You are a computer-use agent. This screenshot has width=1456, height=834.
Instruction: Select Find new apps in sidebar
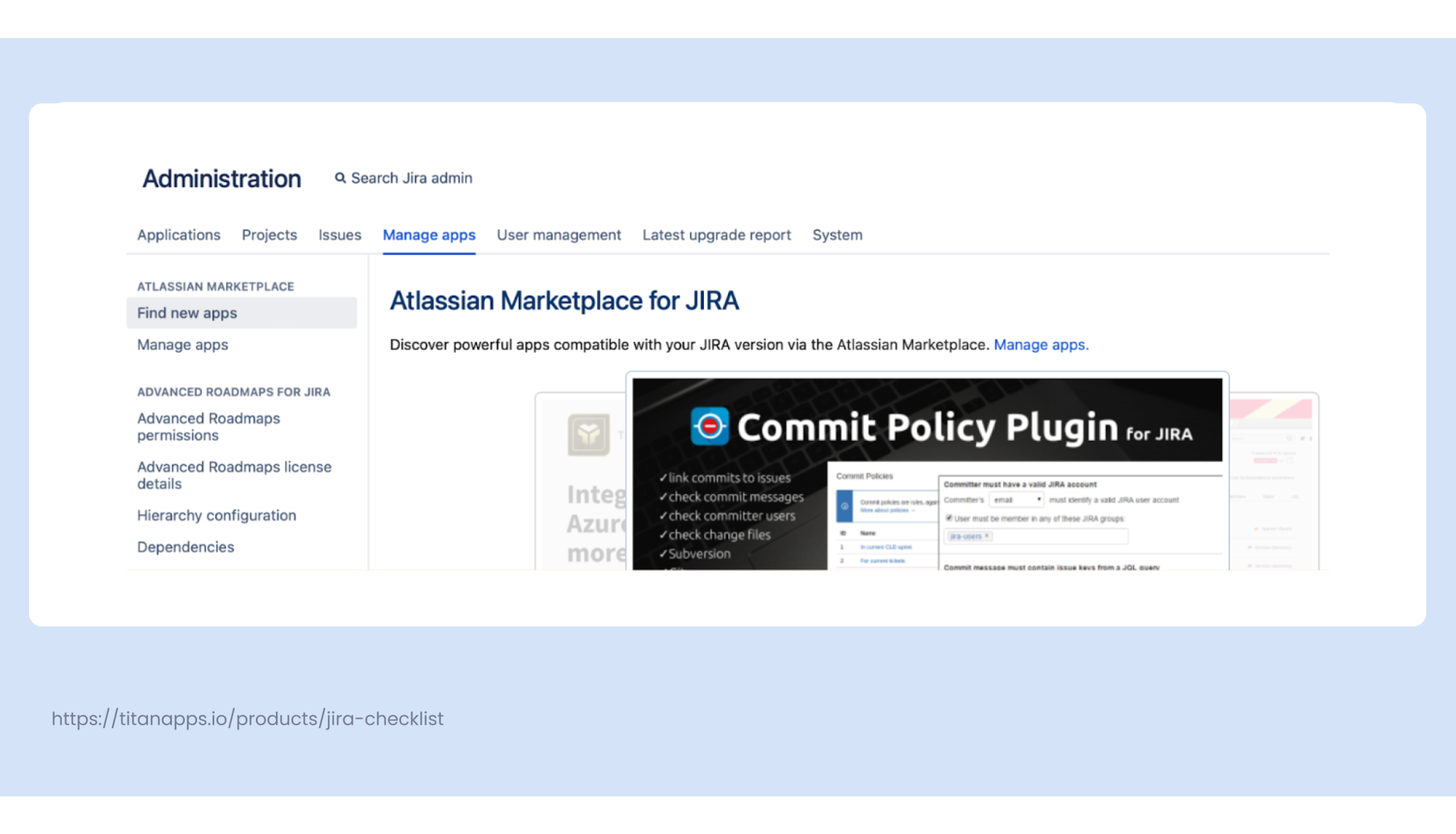click(187, 313)
